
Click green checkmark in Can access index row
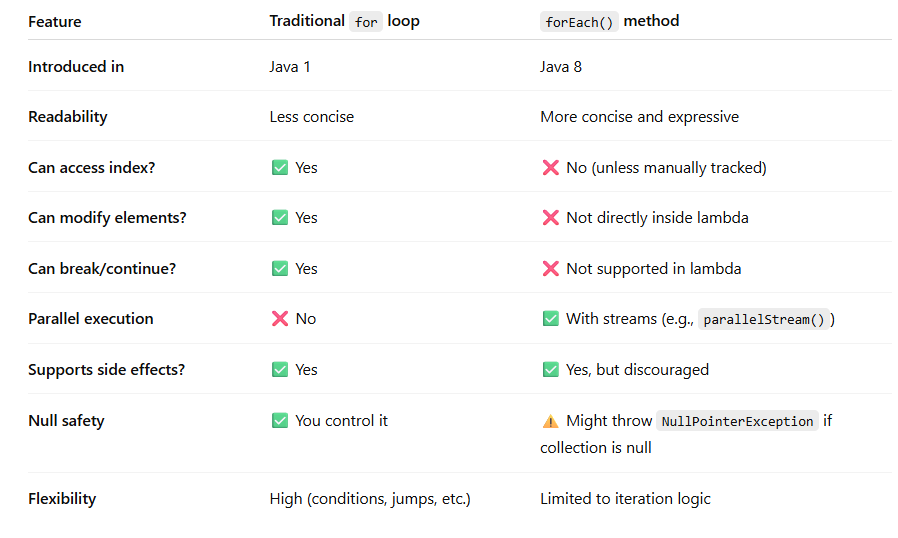coord(279,168)
